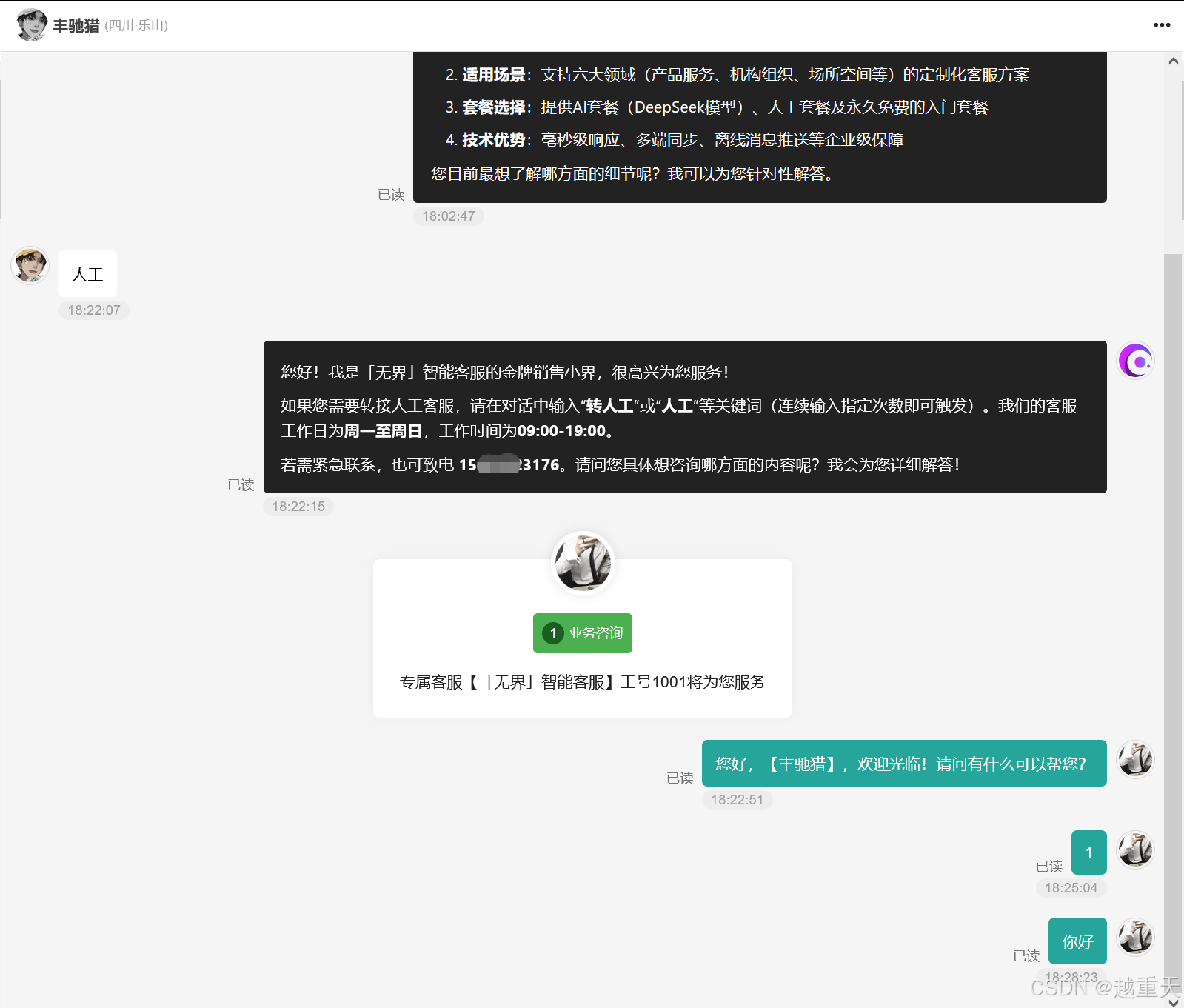Click the 套餐选择 list item

click(717, 107)
